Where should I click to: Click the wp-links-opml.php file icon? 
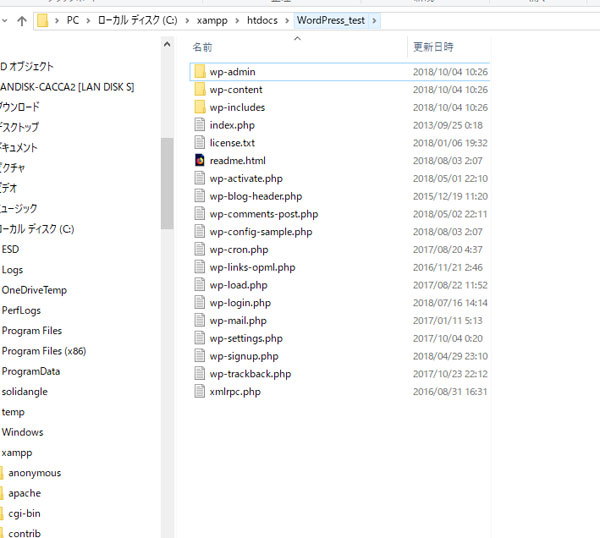coord(199,267)
